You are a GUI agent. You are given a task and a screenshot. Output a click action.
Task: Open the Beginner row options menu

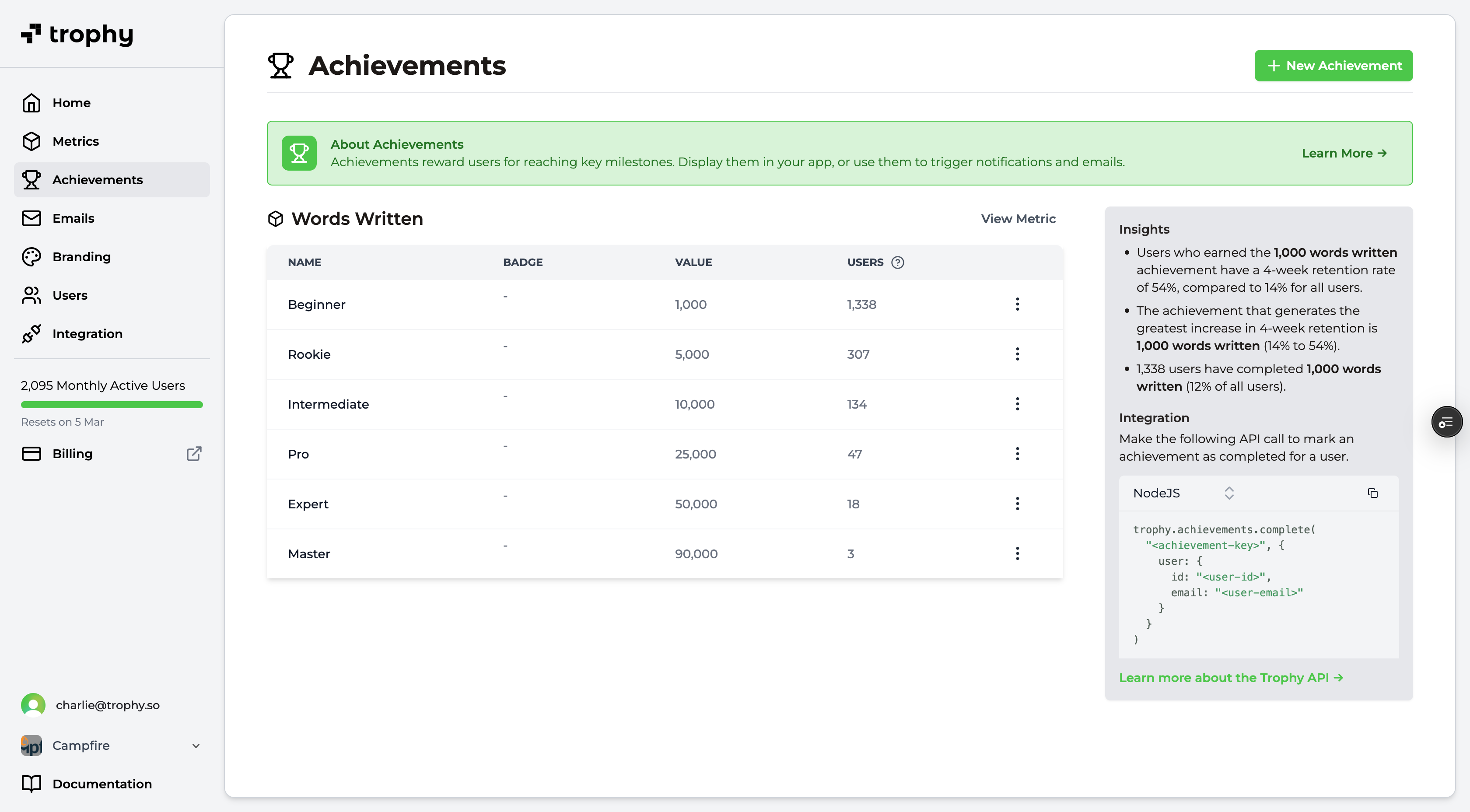1017,304
